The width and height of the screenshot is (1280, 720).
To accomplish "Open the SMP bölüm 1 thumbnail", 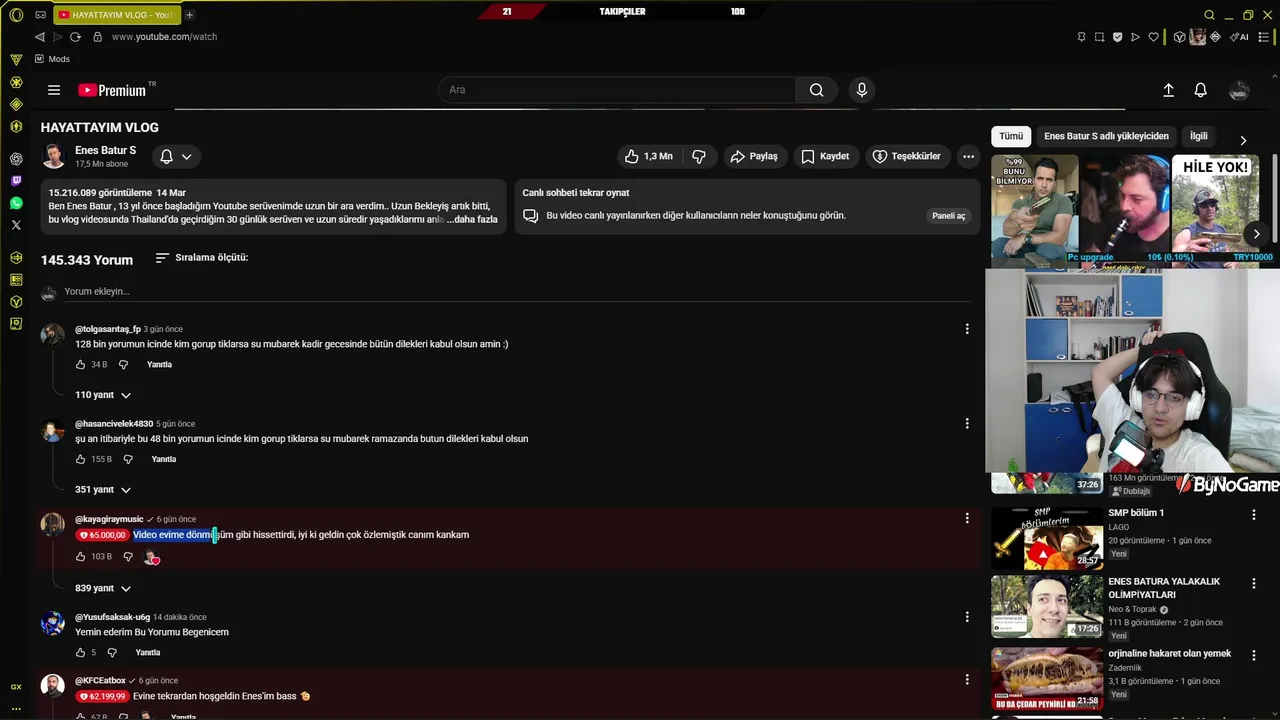I will pos(1047,538).
